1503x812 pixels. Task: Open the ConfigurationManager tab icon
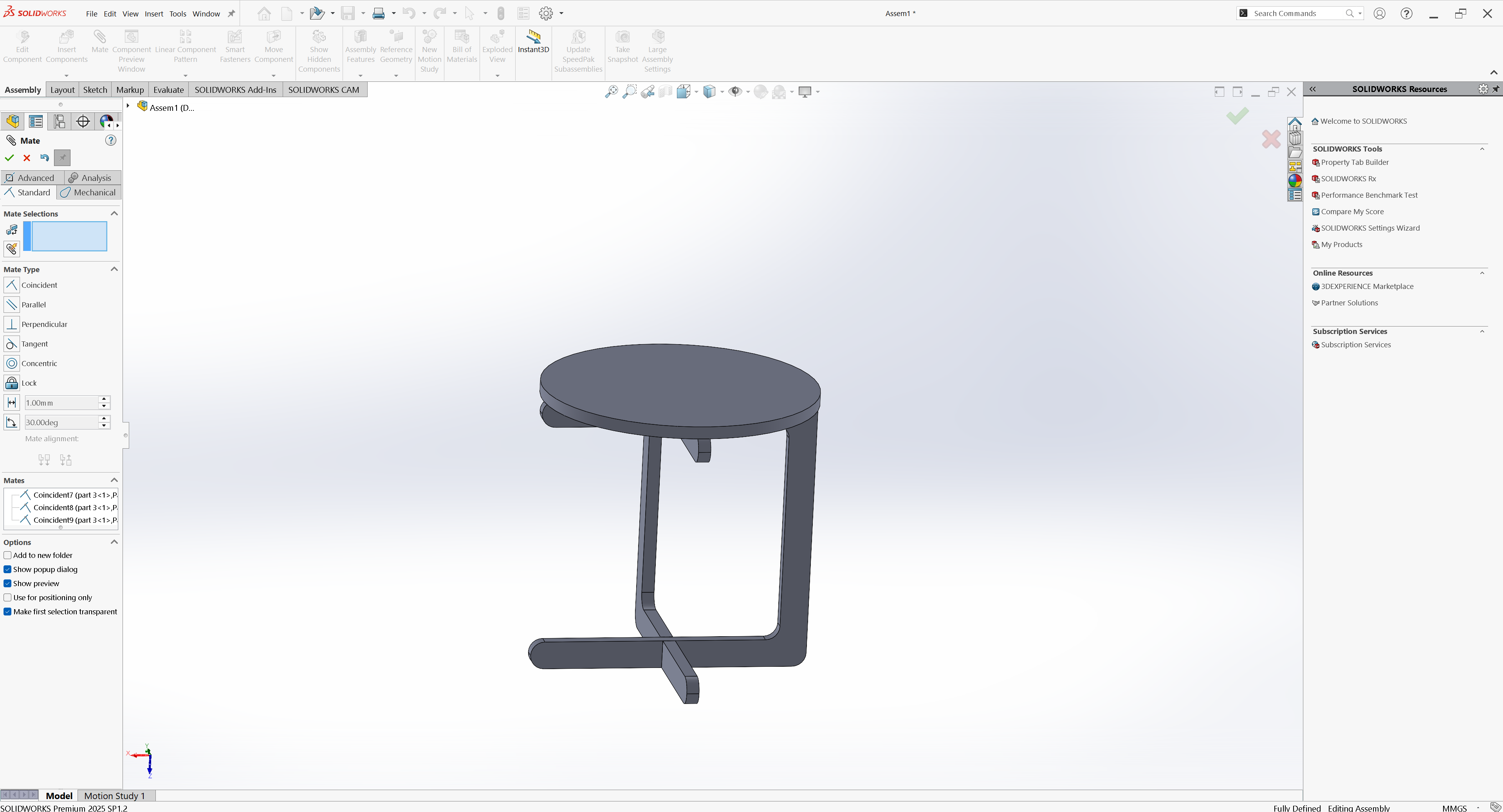[x=60, y=121]
